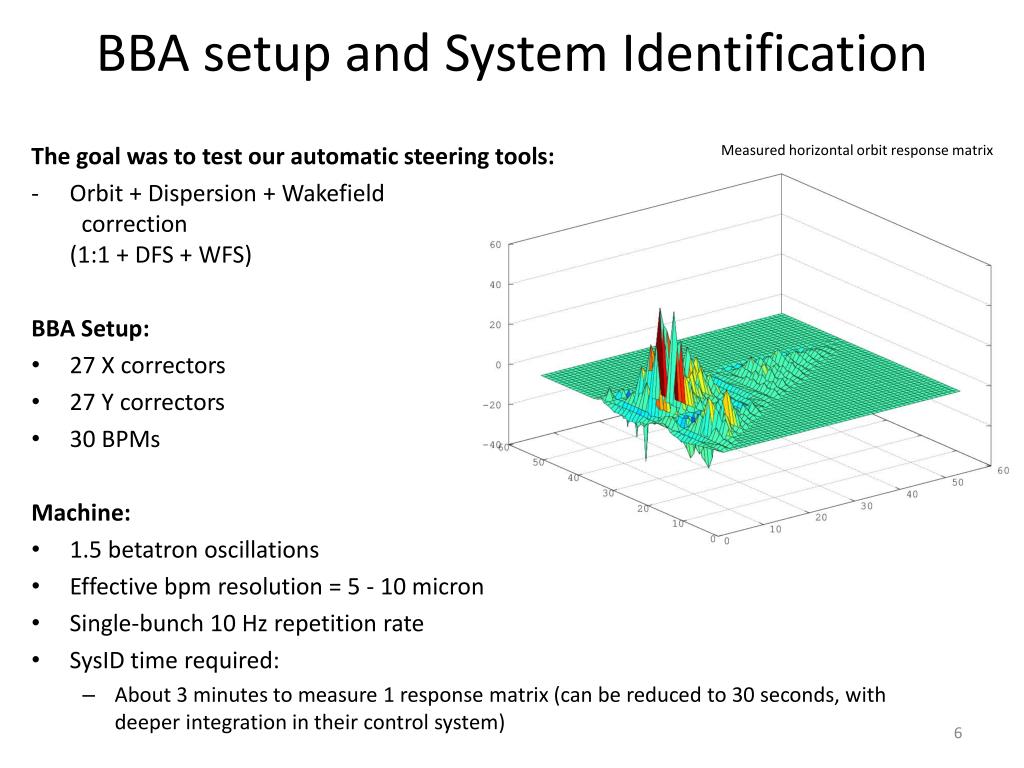Click the line 'deeper integration in their control system)'
This screenshot has height=768, width=1024.
(x=310, y=722)
